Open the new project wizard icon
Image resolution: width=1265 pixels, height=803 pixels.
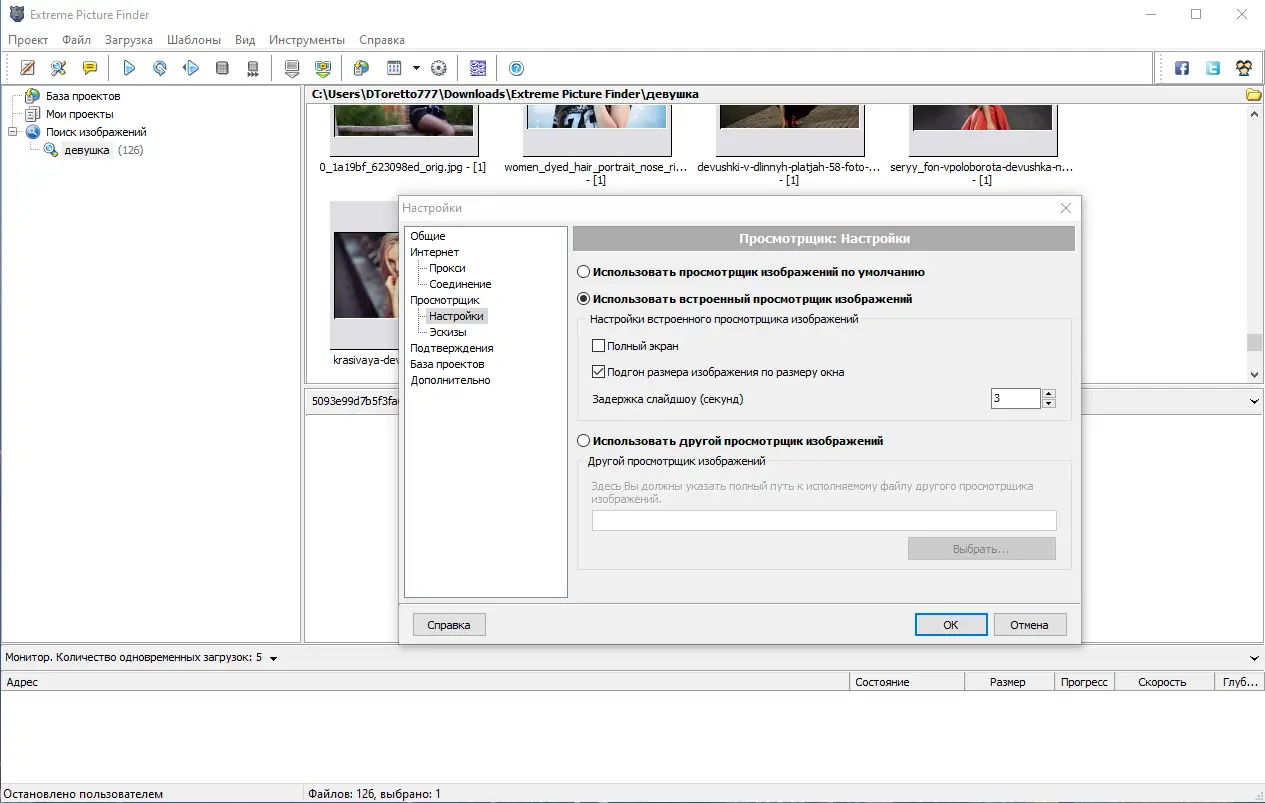tap(27, 67)
